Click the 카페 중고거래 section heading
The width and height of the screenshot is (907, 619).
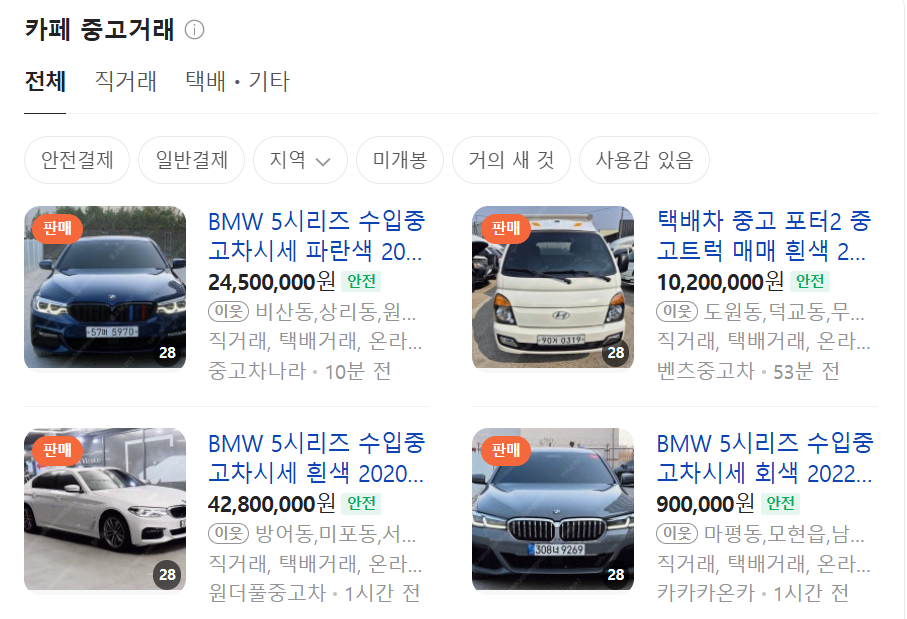(x=99, y=30)
